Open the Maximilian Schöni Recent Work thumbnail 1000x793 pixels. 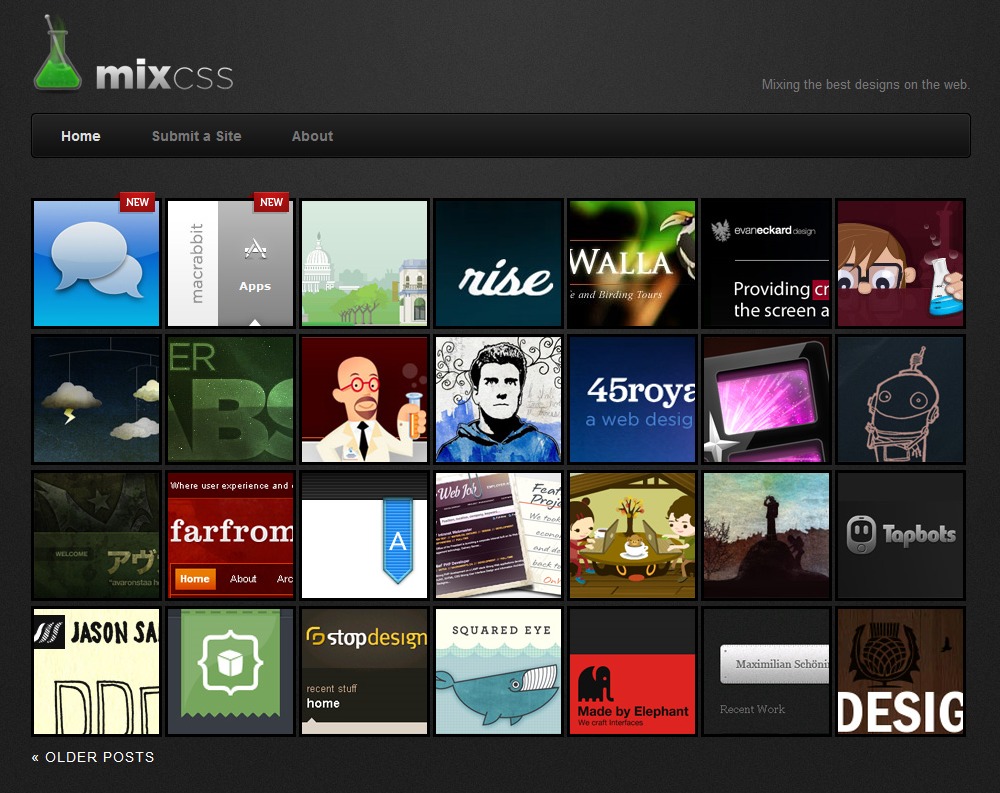[x=766, y=671]
